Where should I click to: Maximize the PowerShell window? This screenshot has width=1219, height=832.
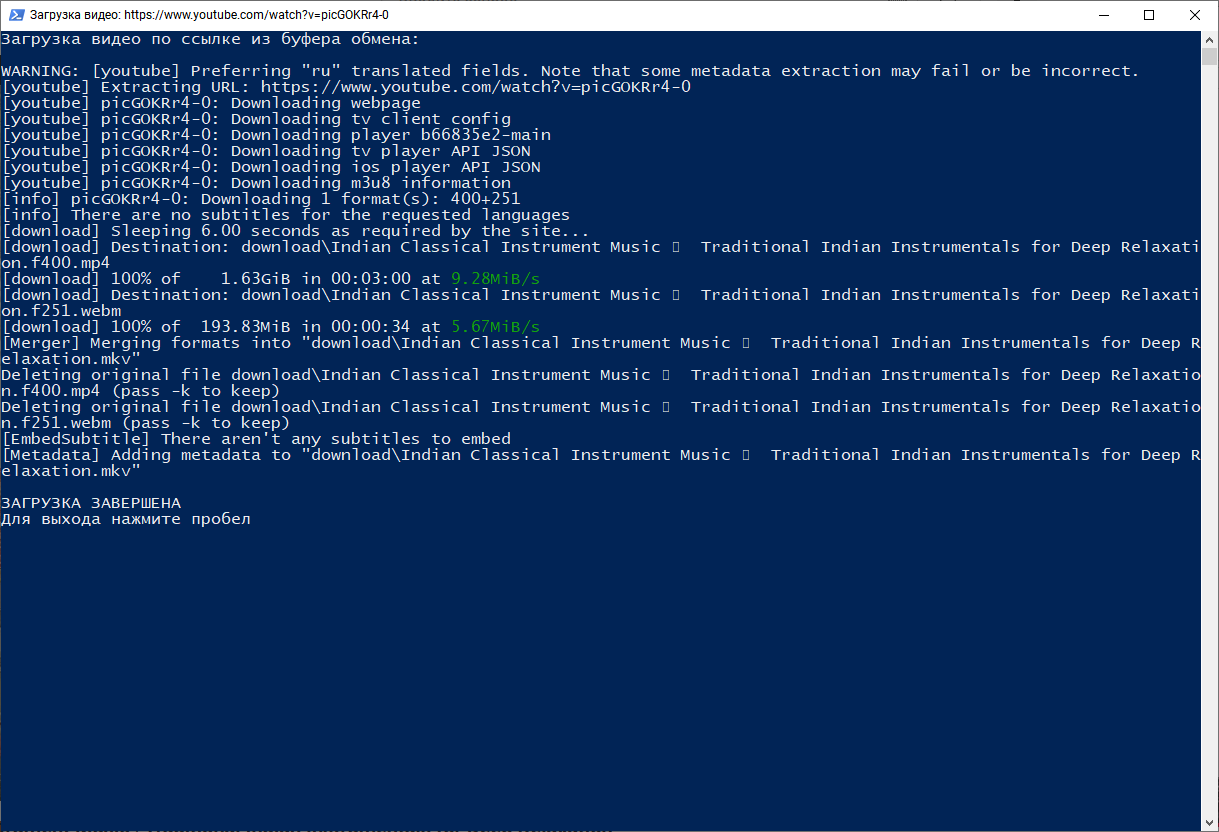pyautogui.click(x=1149, y=15)
